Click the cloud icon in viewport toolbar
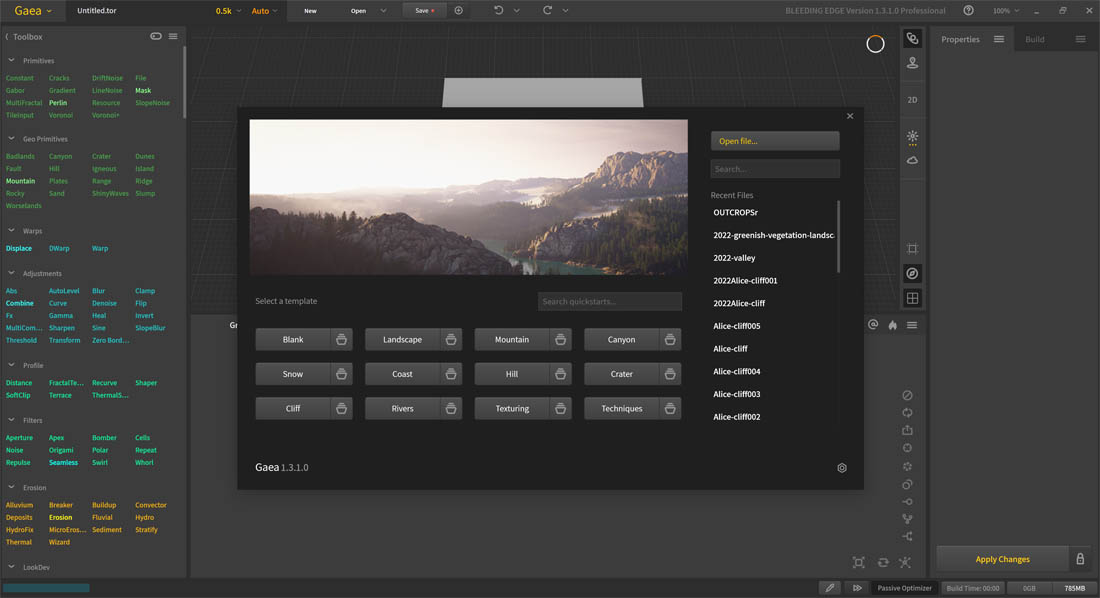Viewport: 1100px width, 598px height. [912, 161]
